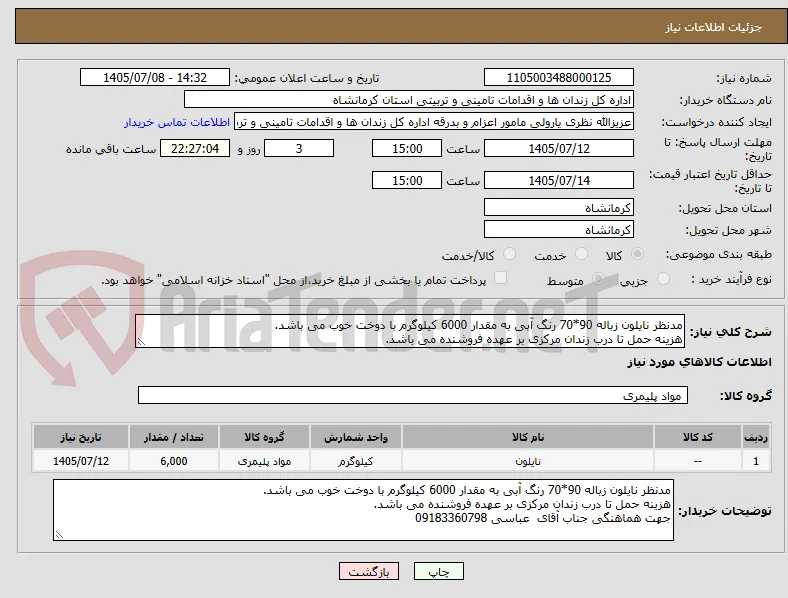Image resolution: width=788 pixels, height=598 pixels.
Task: Click the announcement date field 1405/07/08 - 14:32
Action: point(155,77)
